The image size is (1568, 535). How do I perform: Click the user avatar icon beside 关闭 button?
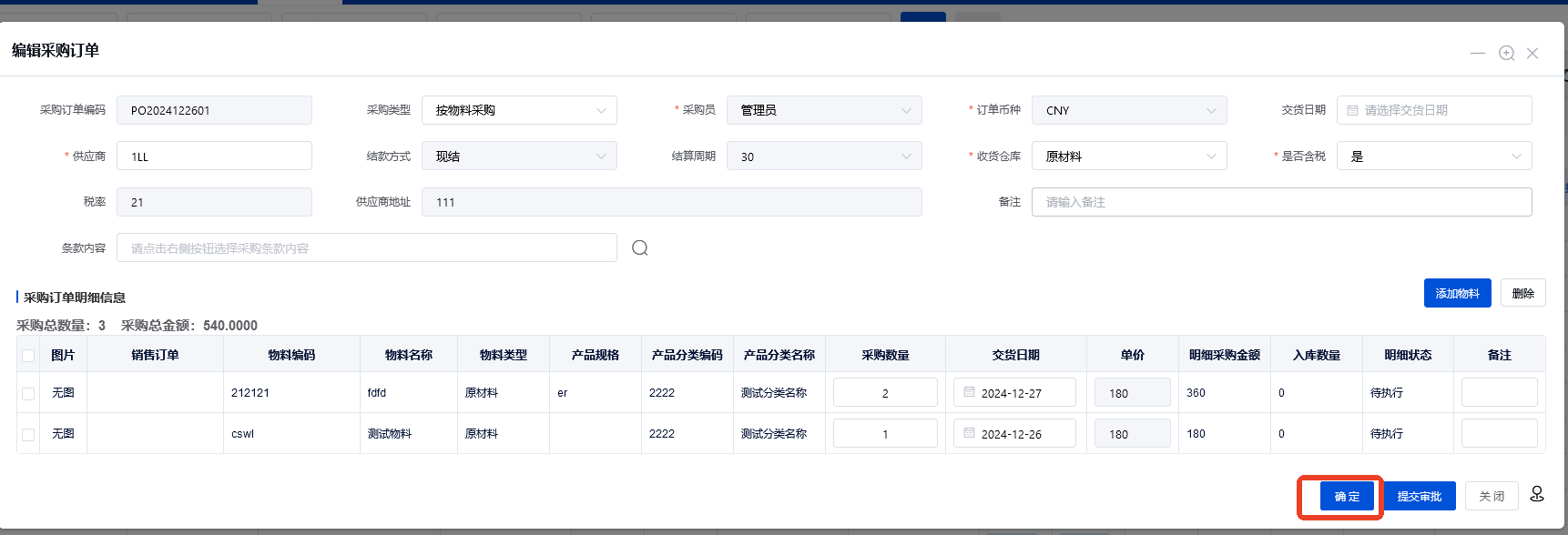click(1537, 493)
